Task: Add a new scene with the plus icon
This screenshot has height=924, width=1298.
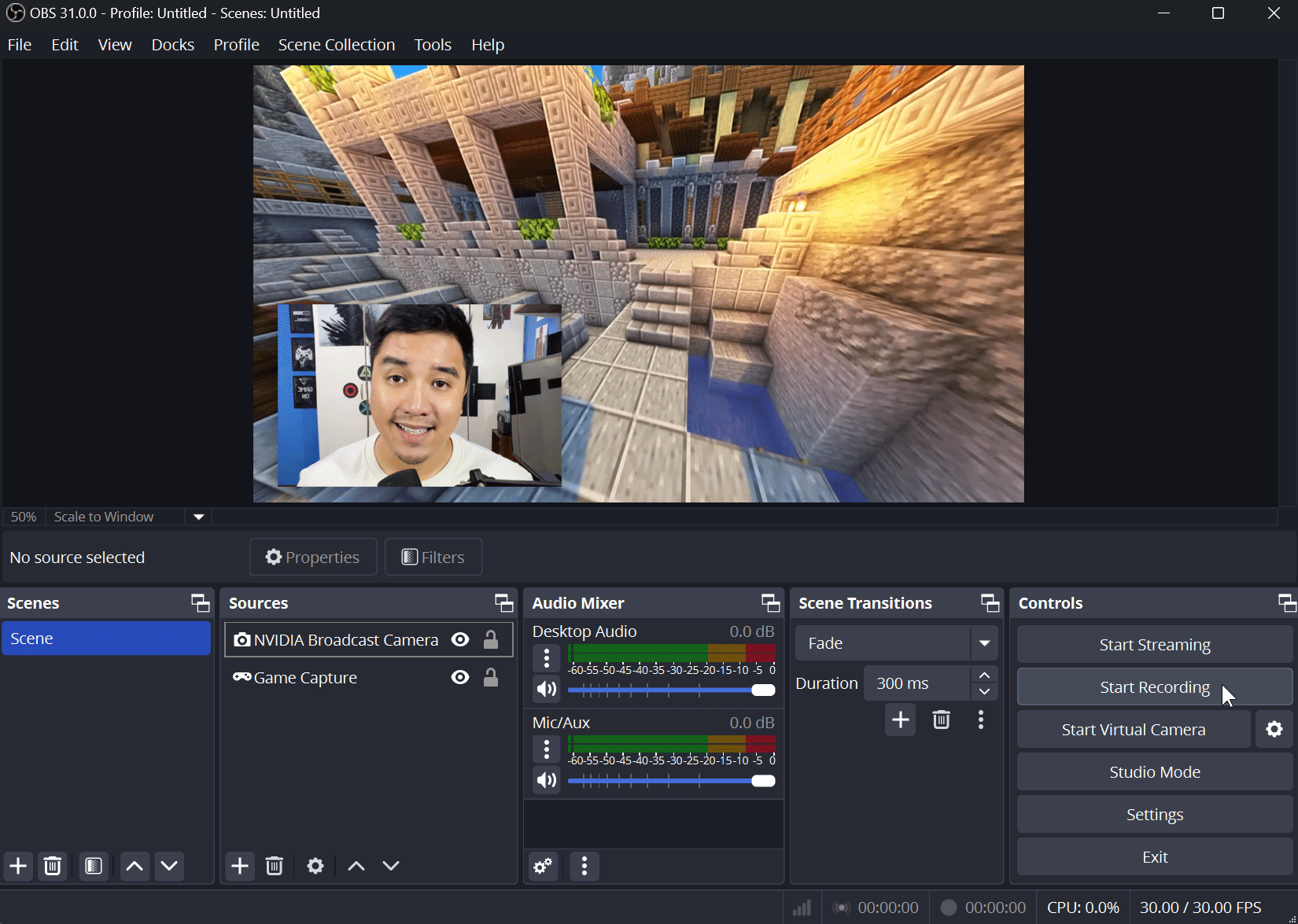Action: coord(17,866)
